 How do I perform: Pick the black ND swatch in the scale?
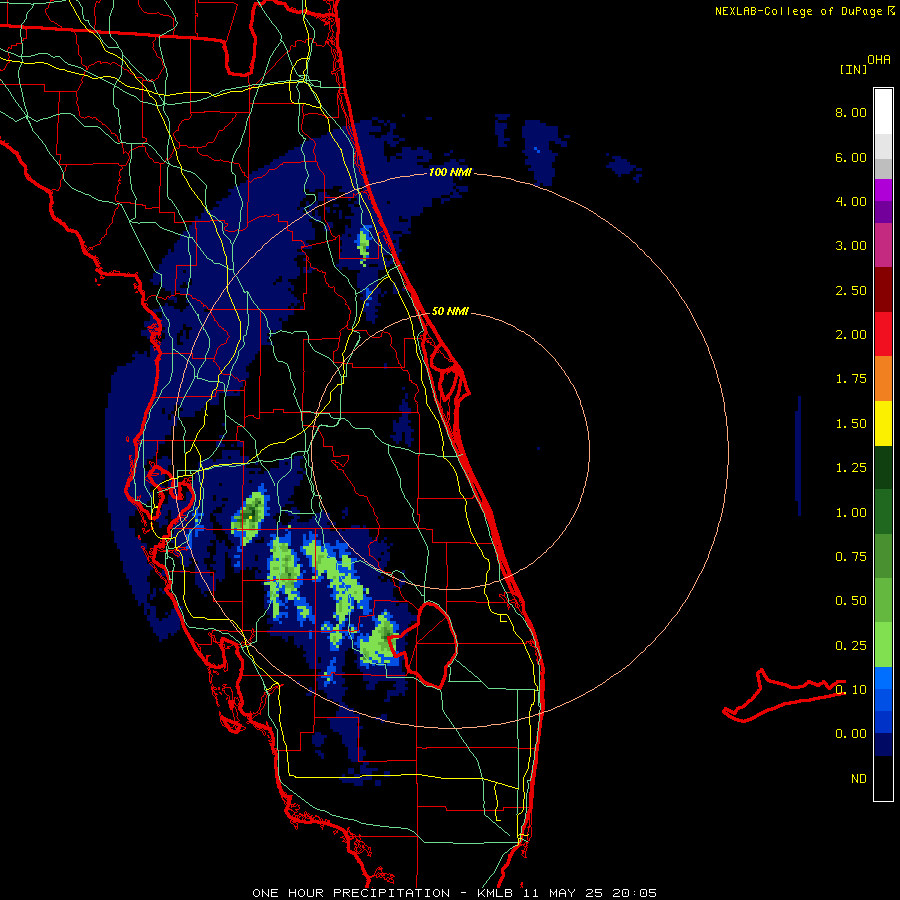pyautogui.click(x=883, y=778)
